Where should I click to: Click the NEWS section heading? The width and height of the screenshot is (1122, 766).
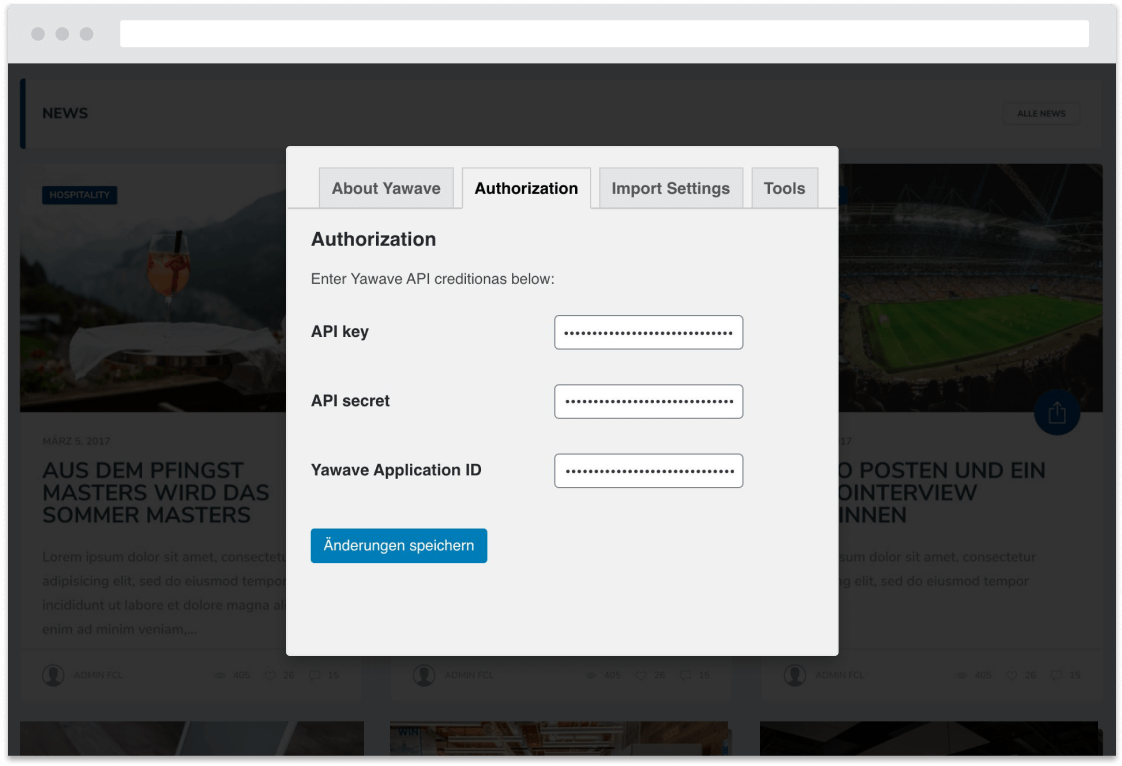pyautogui.click(x=65, y=113)
